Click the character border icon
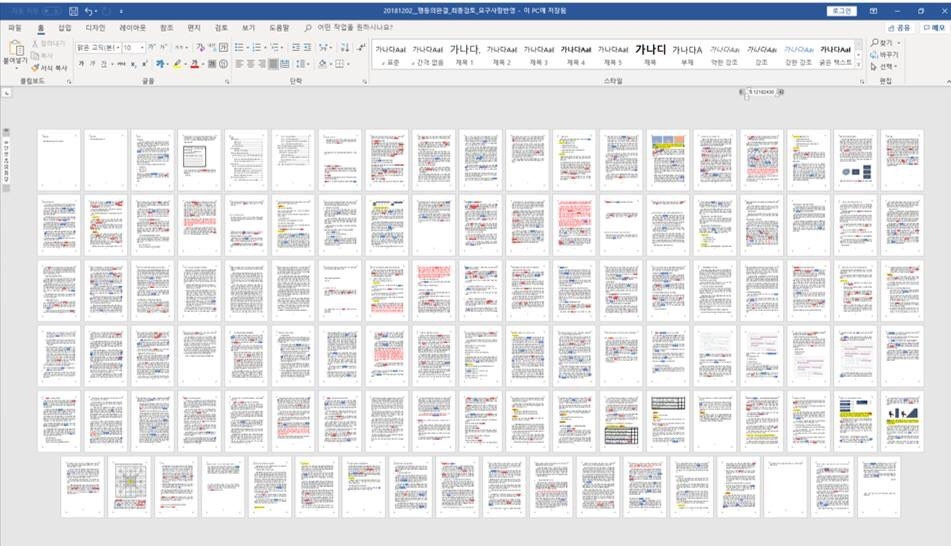The width and height of the screenshot is (951, 546). coord(223,47)
